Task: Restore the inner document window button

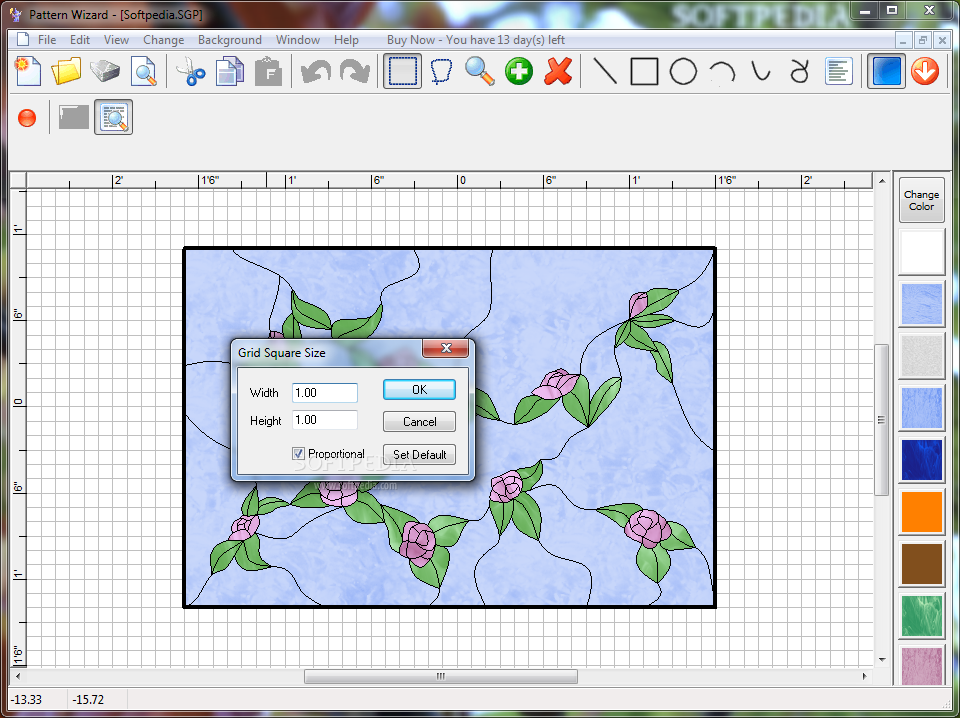Action: click(x=923, y=40)
